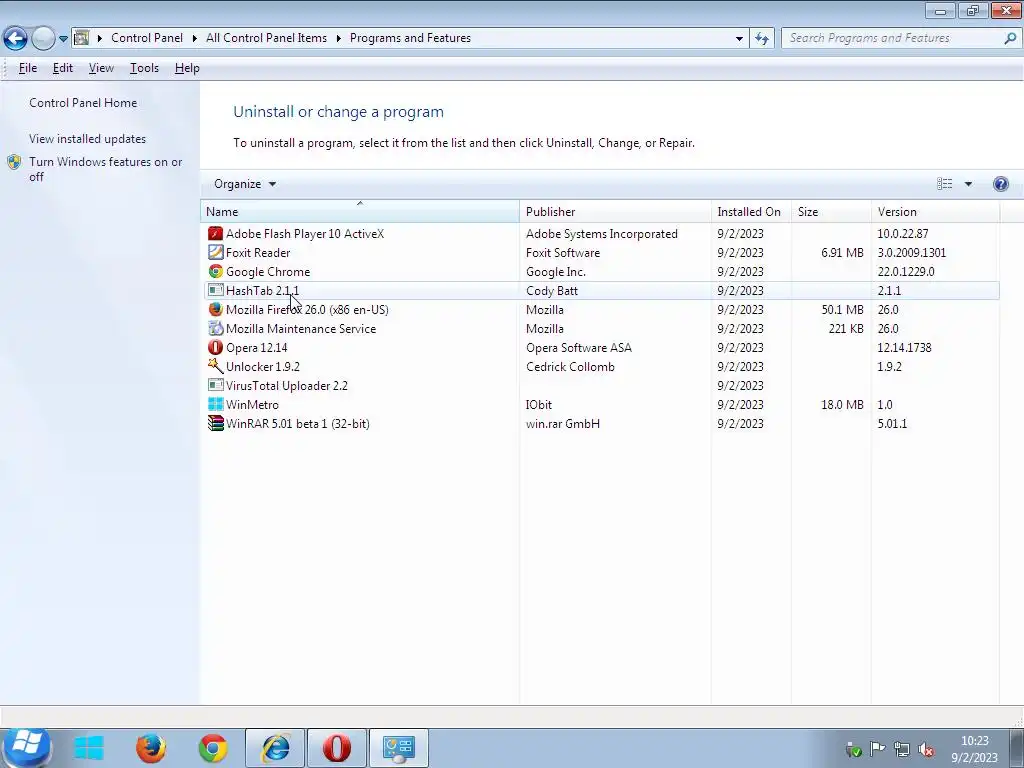1024x768 pixels.
Task: Open View installed updates link
Action: (88, 138)
